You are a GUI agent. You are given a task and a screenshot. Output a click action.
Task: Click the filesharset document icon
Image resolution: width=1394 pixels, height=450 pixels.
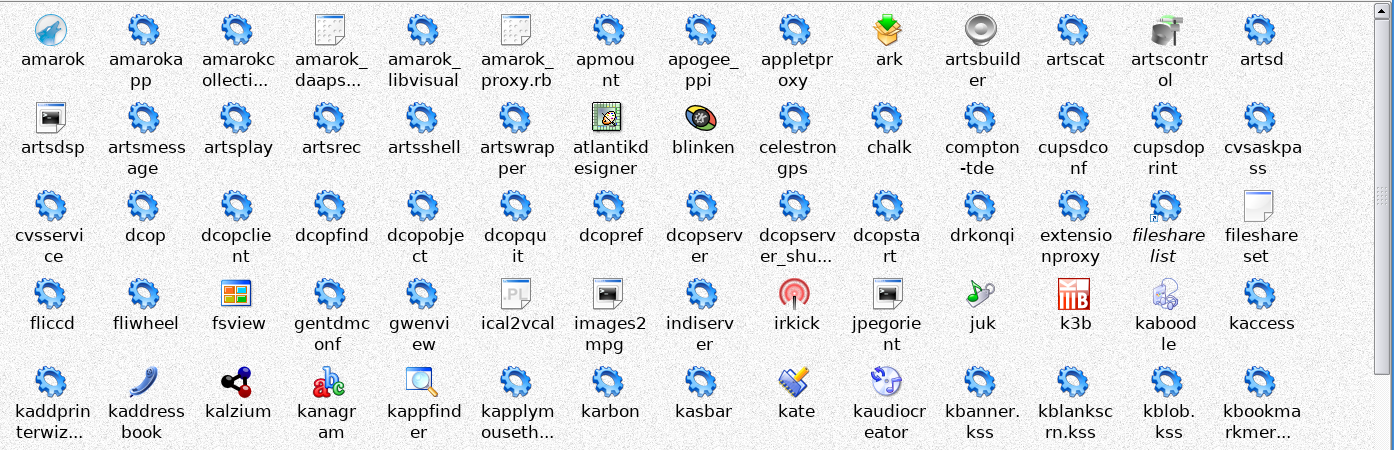tap(1261, 206)
